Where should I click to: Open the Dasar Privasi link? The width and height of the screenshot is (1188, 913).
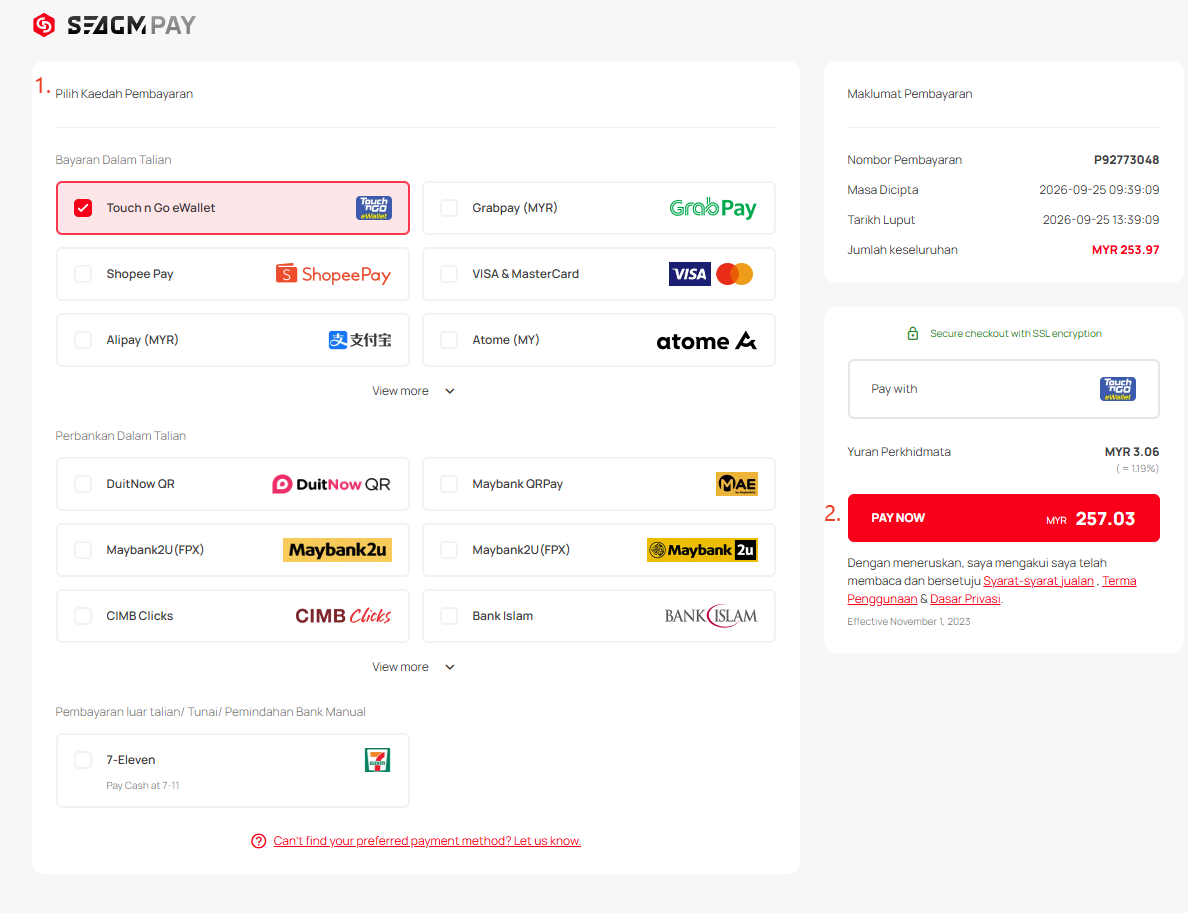(964, 599)
